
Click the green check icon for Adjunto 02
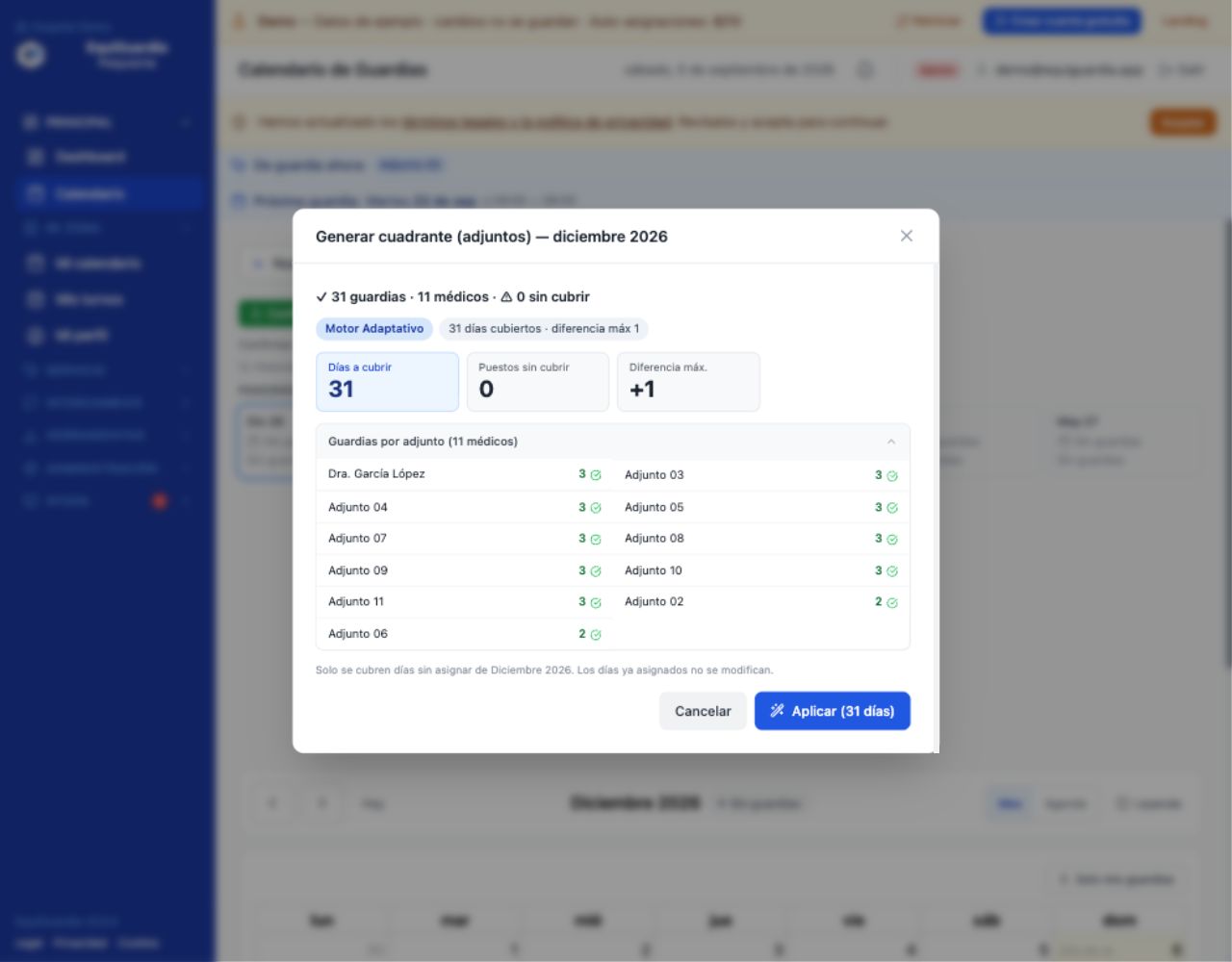click(x=892, y=603)
